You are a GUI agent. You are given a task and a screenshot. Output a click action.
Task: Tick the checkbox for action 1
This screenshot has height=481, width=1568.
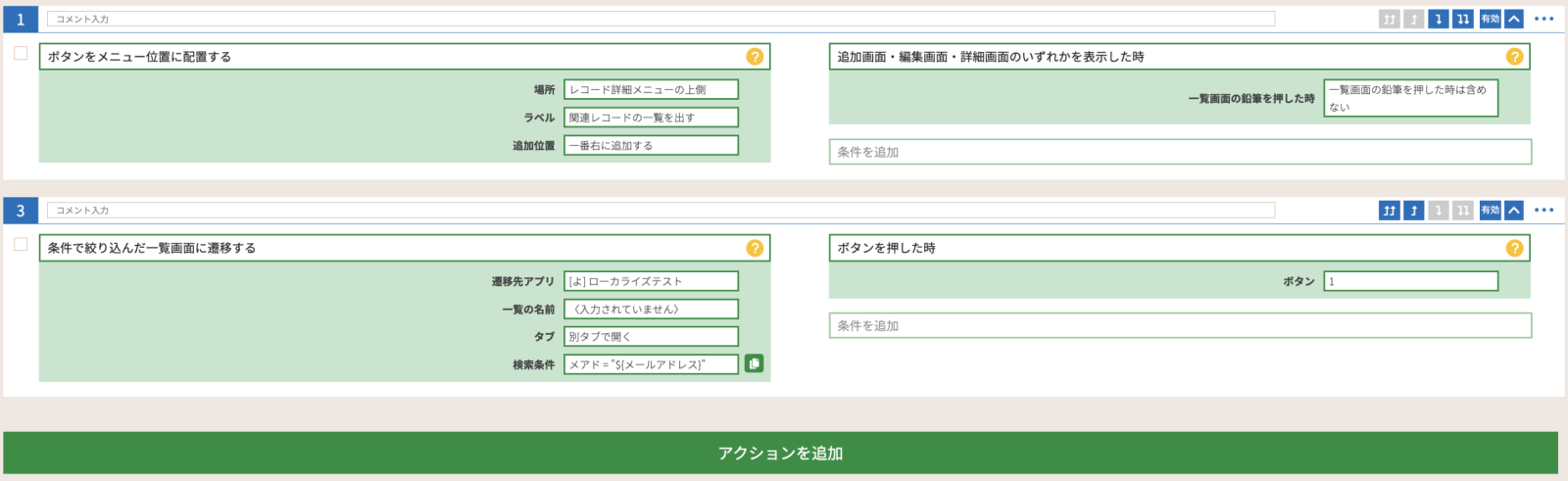tap(21, 53)
